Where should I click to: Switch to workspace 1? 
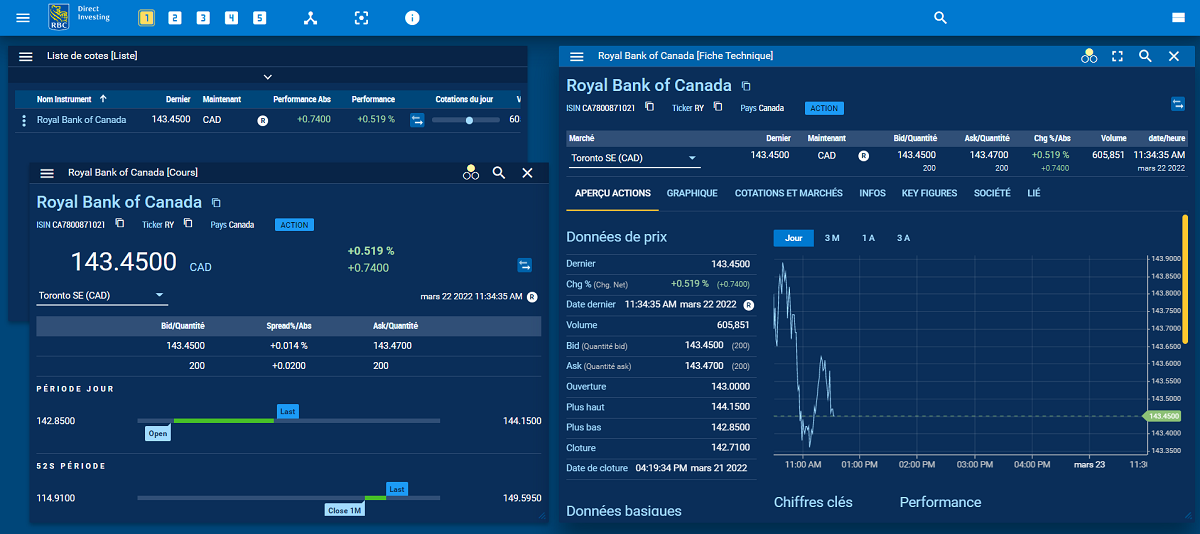tap(146, 18)
